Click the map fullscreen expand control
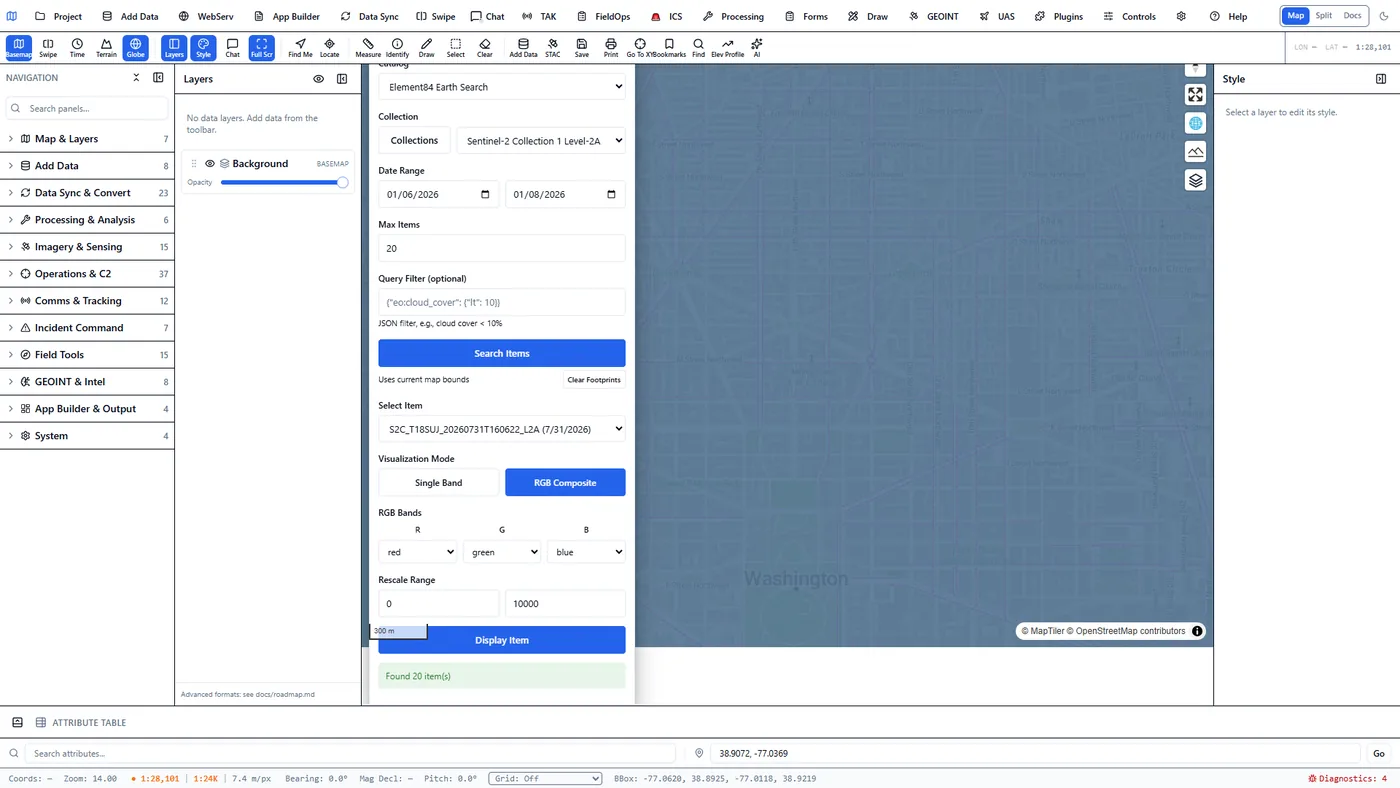 tap(1195, 94)
